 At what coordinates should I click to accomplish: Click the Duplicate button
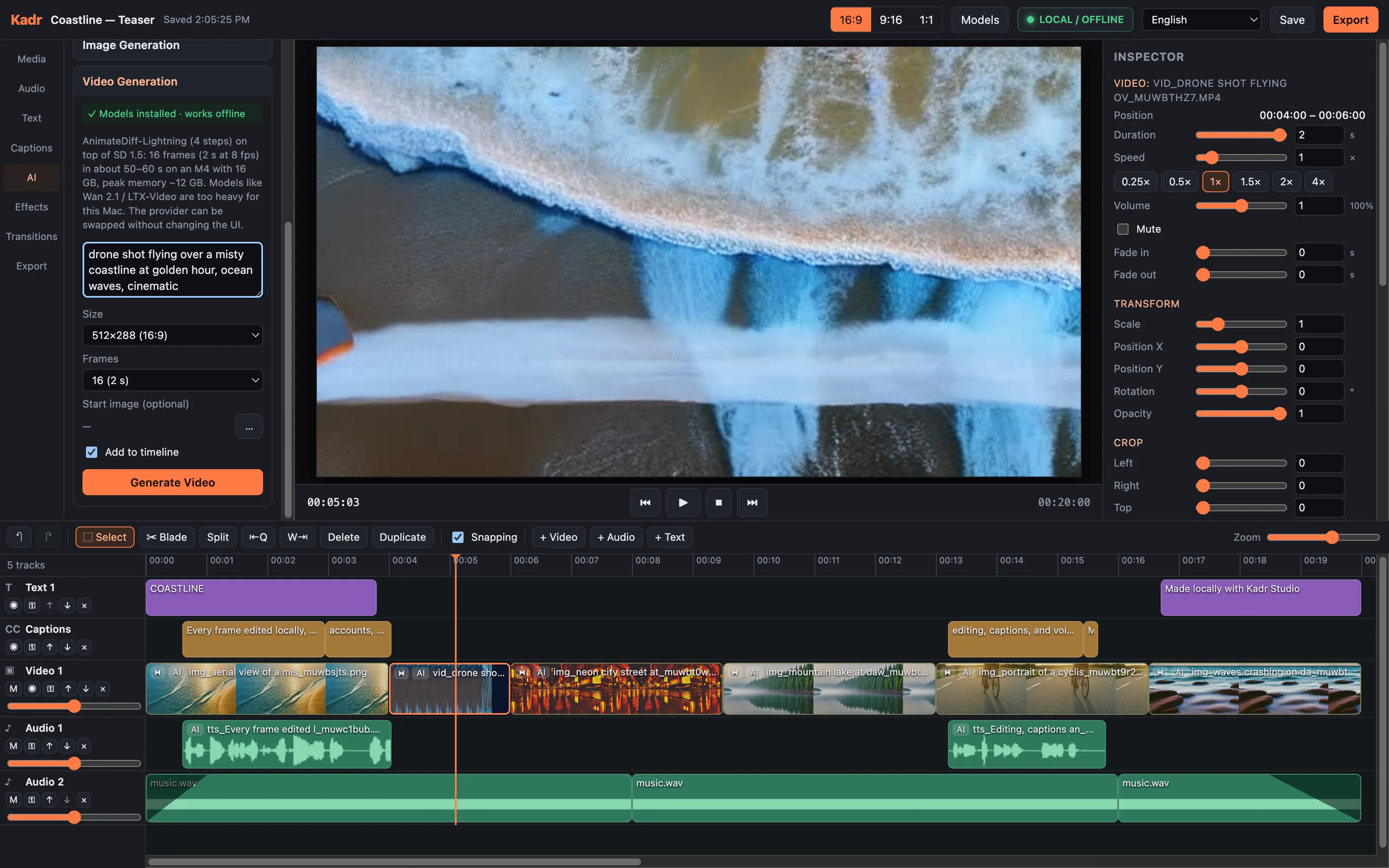click(x=402, y=537)
